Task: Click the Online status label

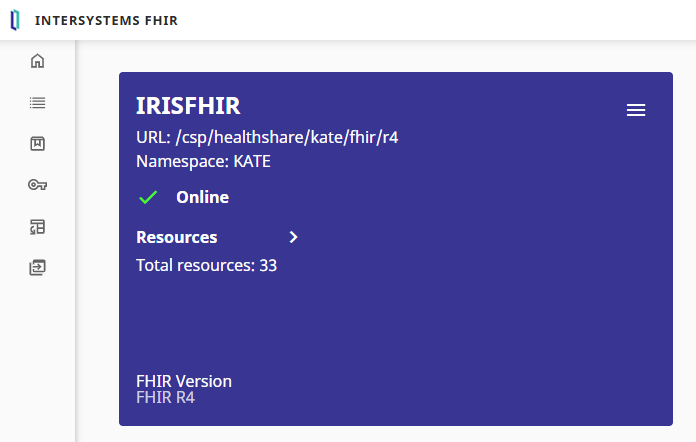Action: click(202, 197)
